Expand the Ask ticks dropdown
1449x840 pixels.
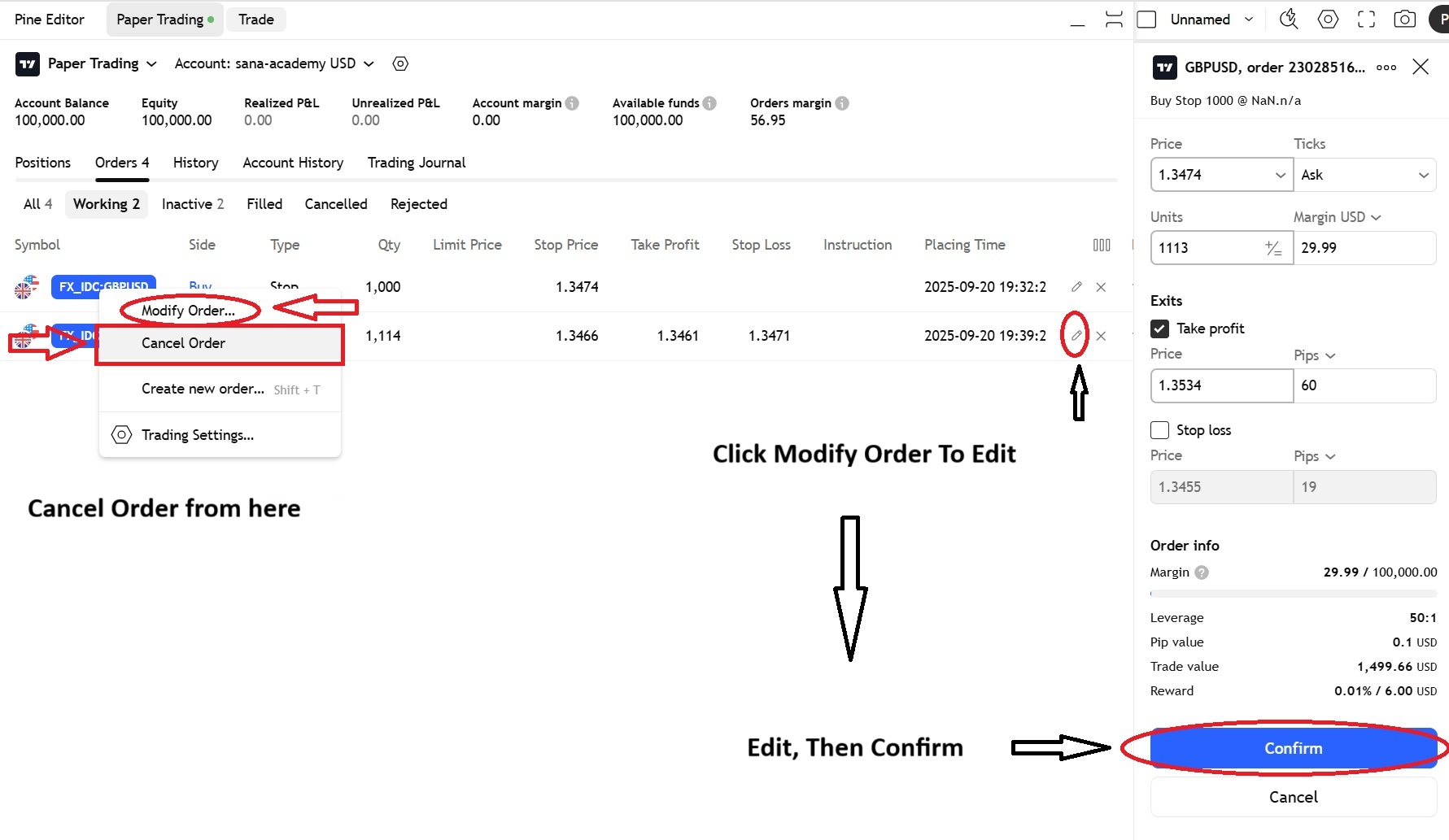point(1365,174)
